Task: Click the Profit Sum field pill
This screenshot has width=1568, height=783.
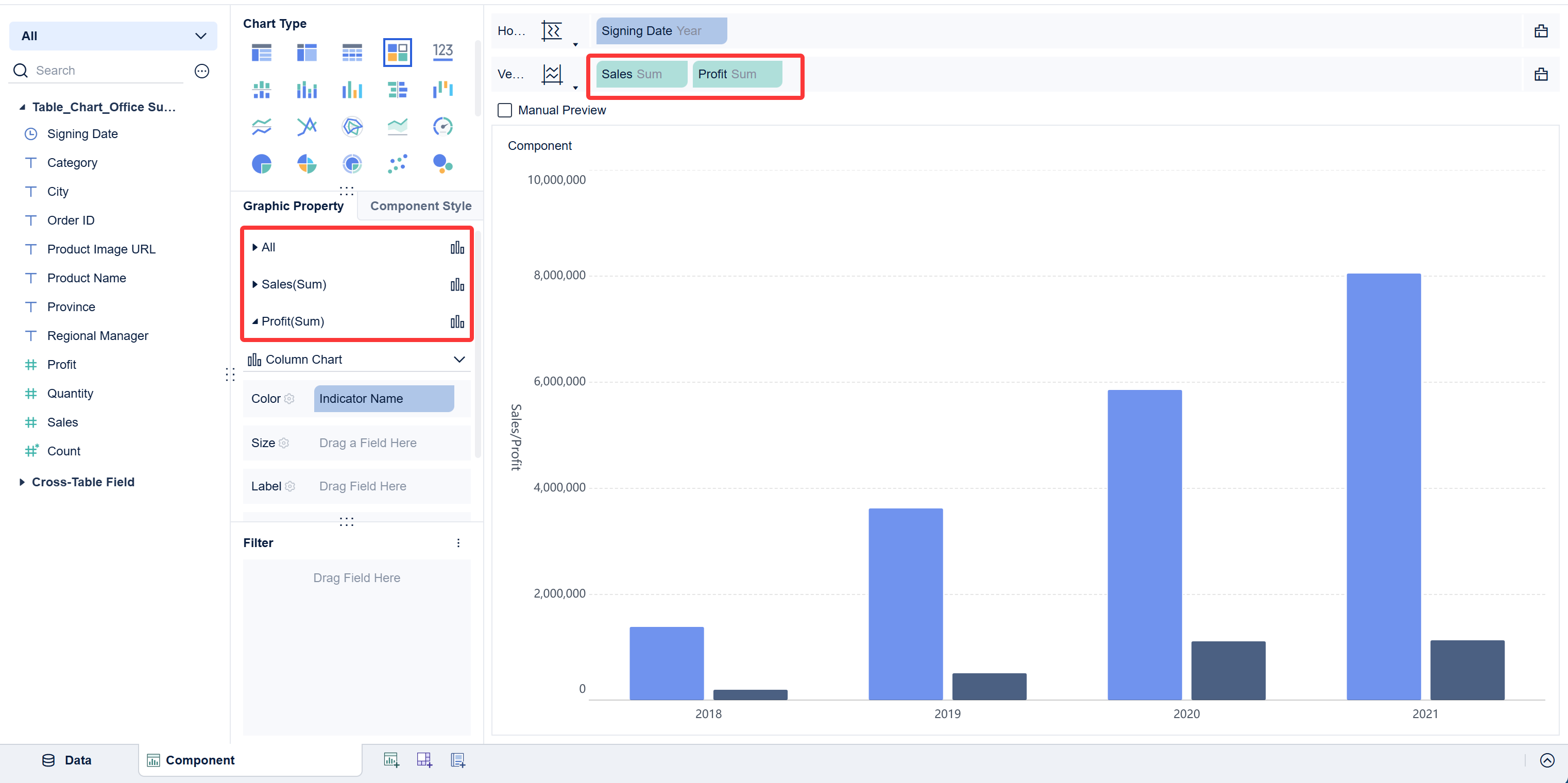Action: point(737,74)
